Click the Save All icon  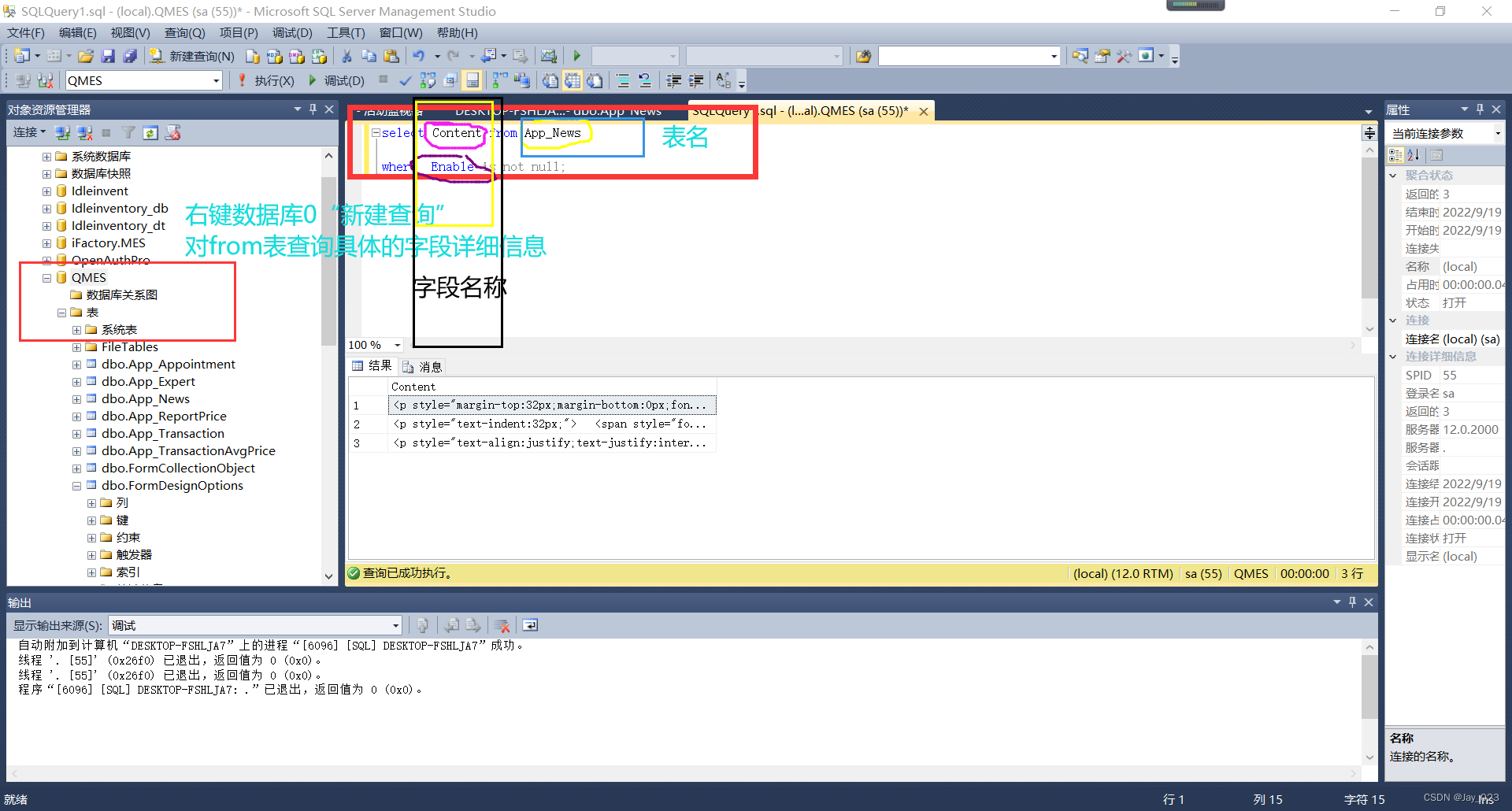pos(130,56)
